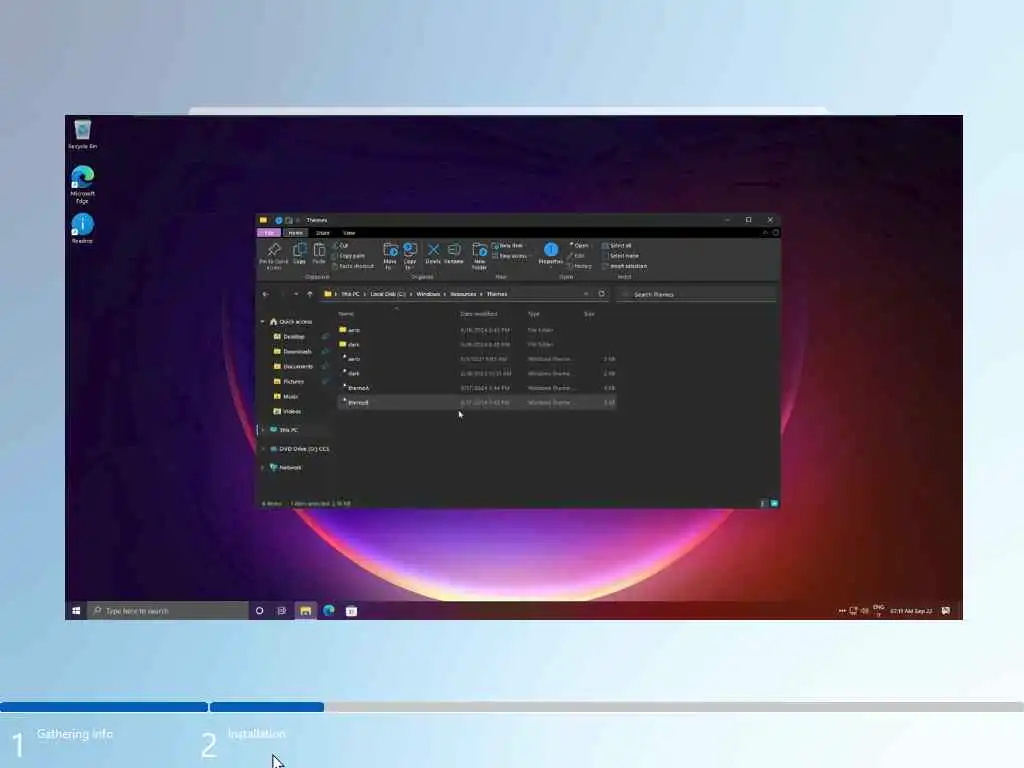Click Pin to Quick access ribbon icon

click(274, 255)
